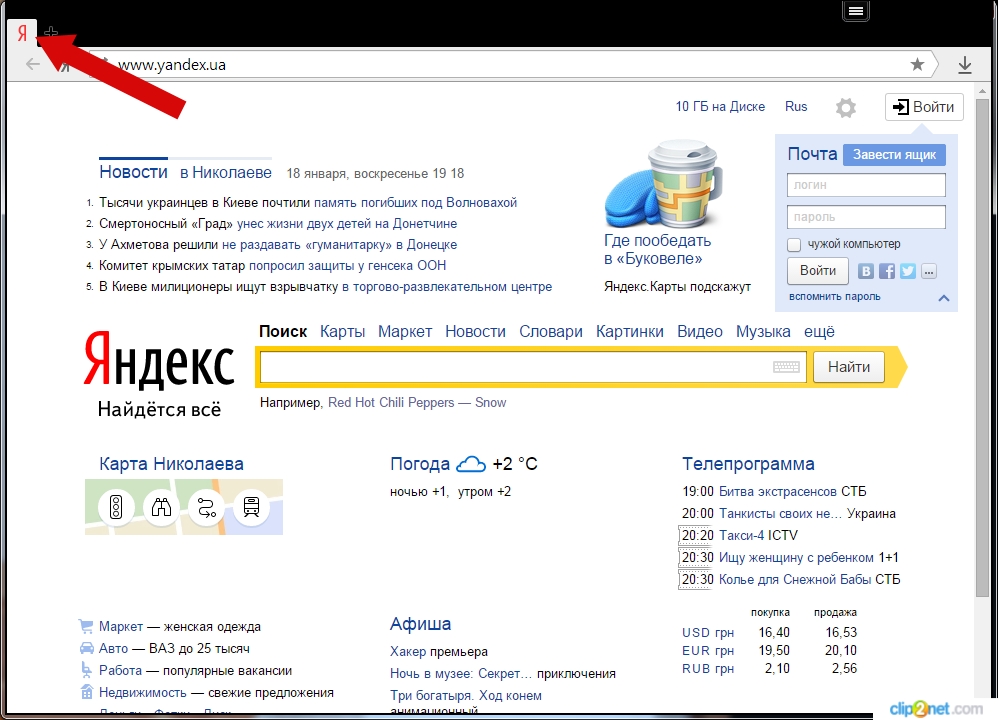Open Новости service tab above search
This screenshot has height=720, width=998.
pos(475,332)
